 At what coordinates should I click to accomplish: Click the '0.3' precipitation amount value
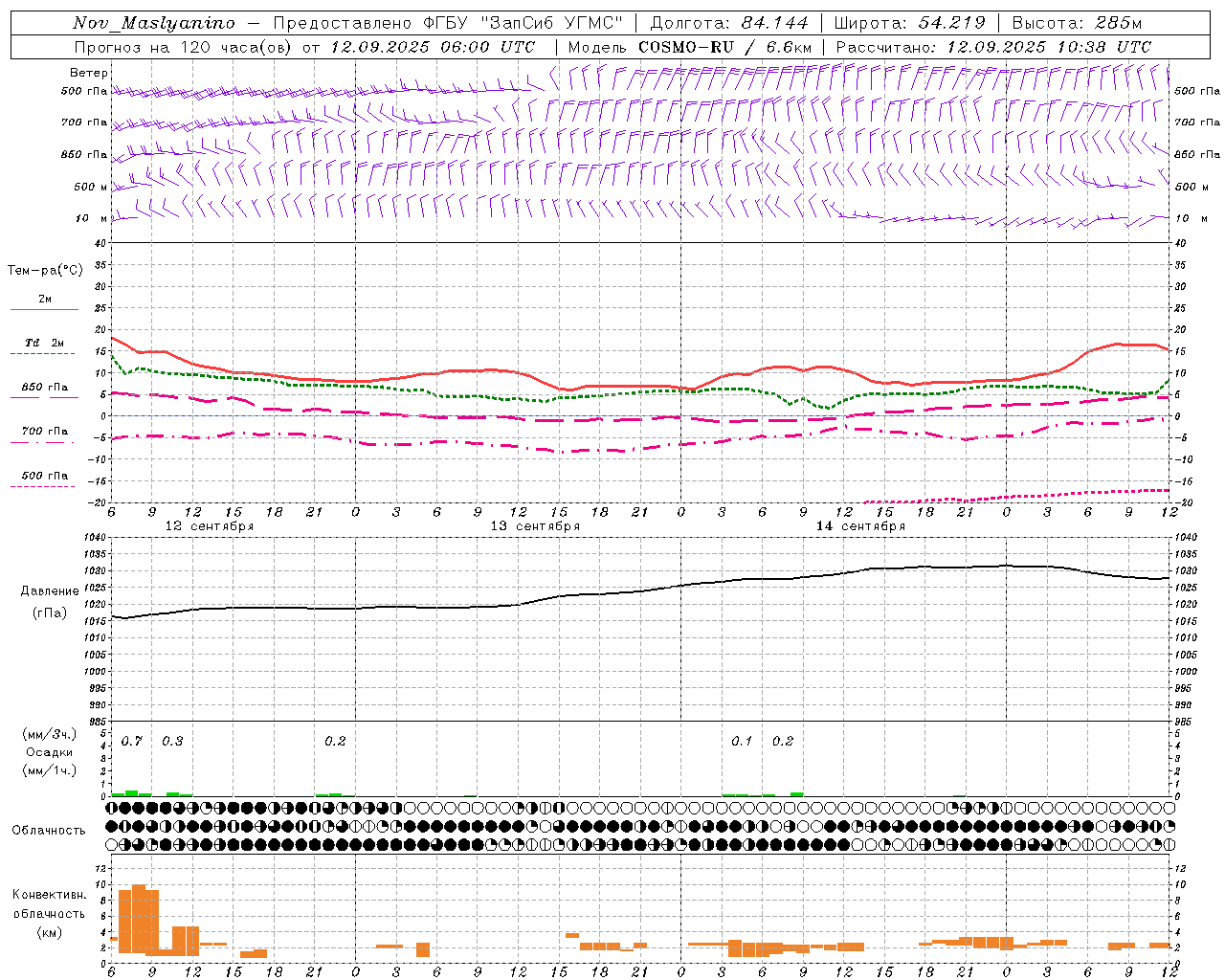[172, 742]
